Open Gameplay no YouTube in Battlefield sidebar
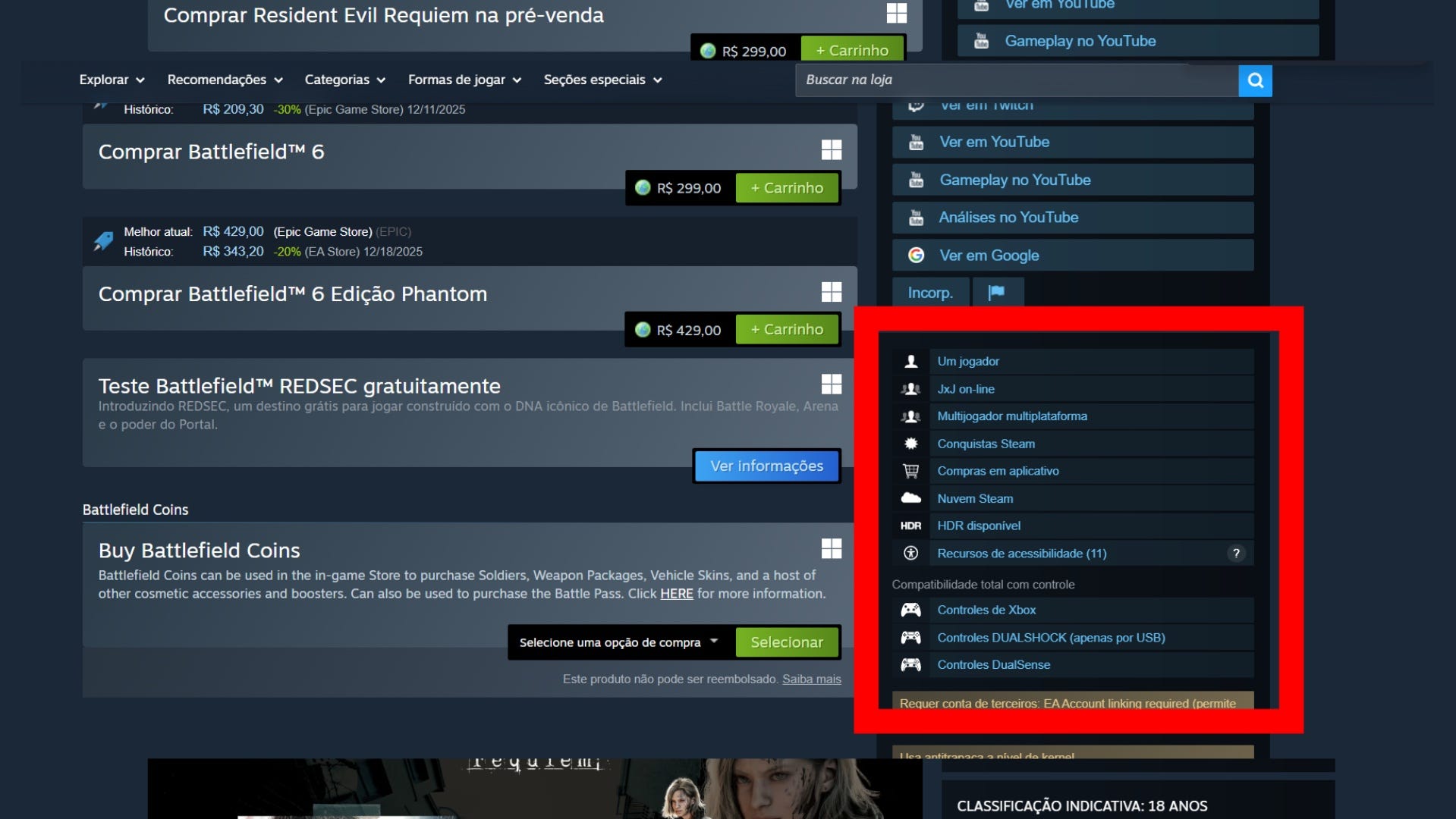 (1073, 180)
